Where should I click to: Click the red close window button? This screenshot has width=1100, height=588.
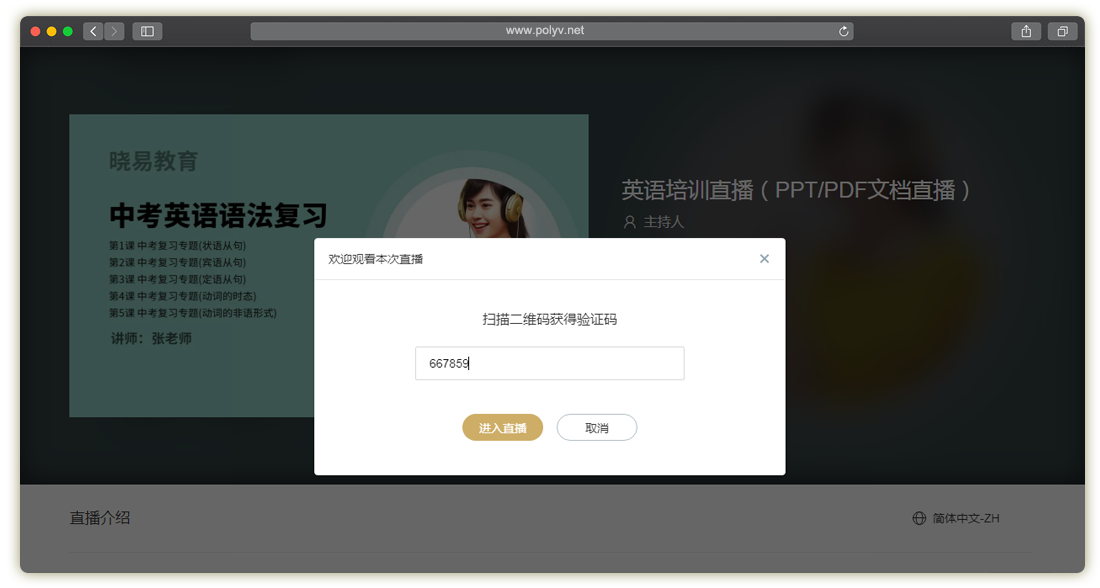(x=36, y=31)
